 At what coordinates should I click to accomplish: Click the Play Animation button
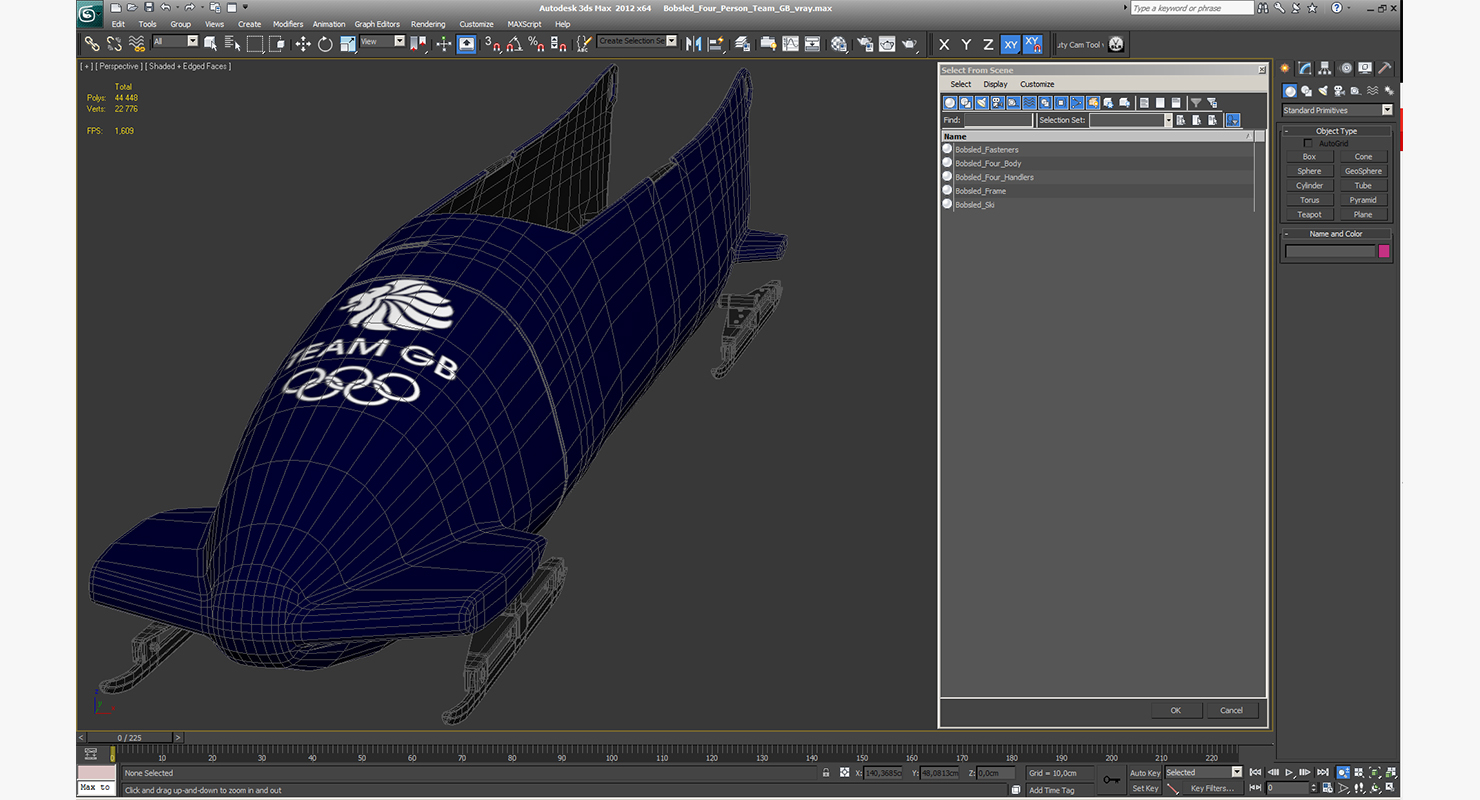click(x=1290, y=772)
